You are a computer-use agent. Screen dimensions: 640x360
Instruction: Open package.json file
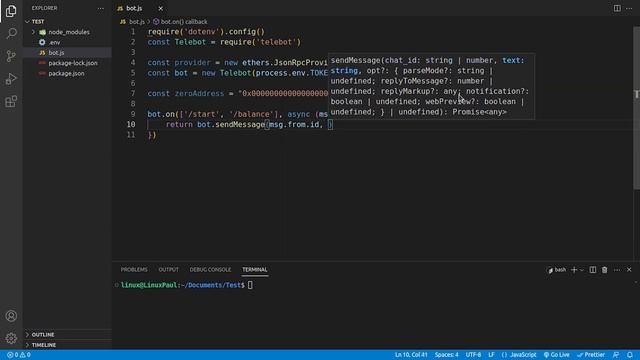[67, 73]
